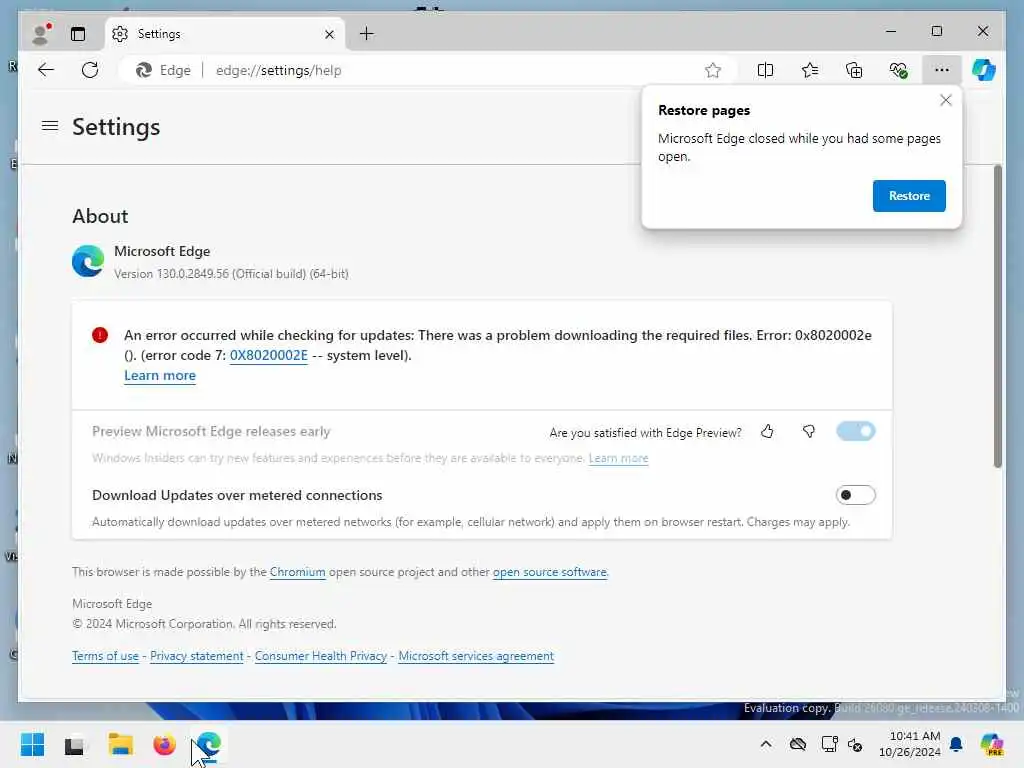Screen dimensions: 1024x768
Task: Launch Firefox from the taskbar
Action: click(164, 744)
